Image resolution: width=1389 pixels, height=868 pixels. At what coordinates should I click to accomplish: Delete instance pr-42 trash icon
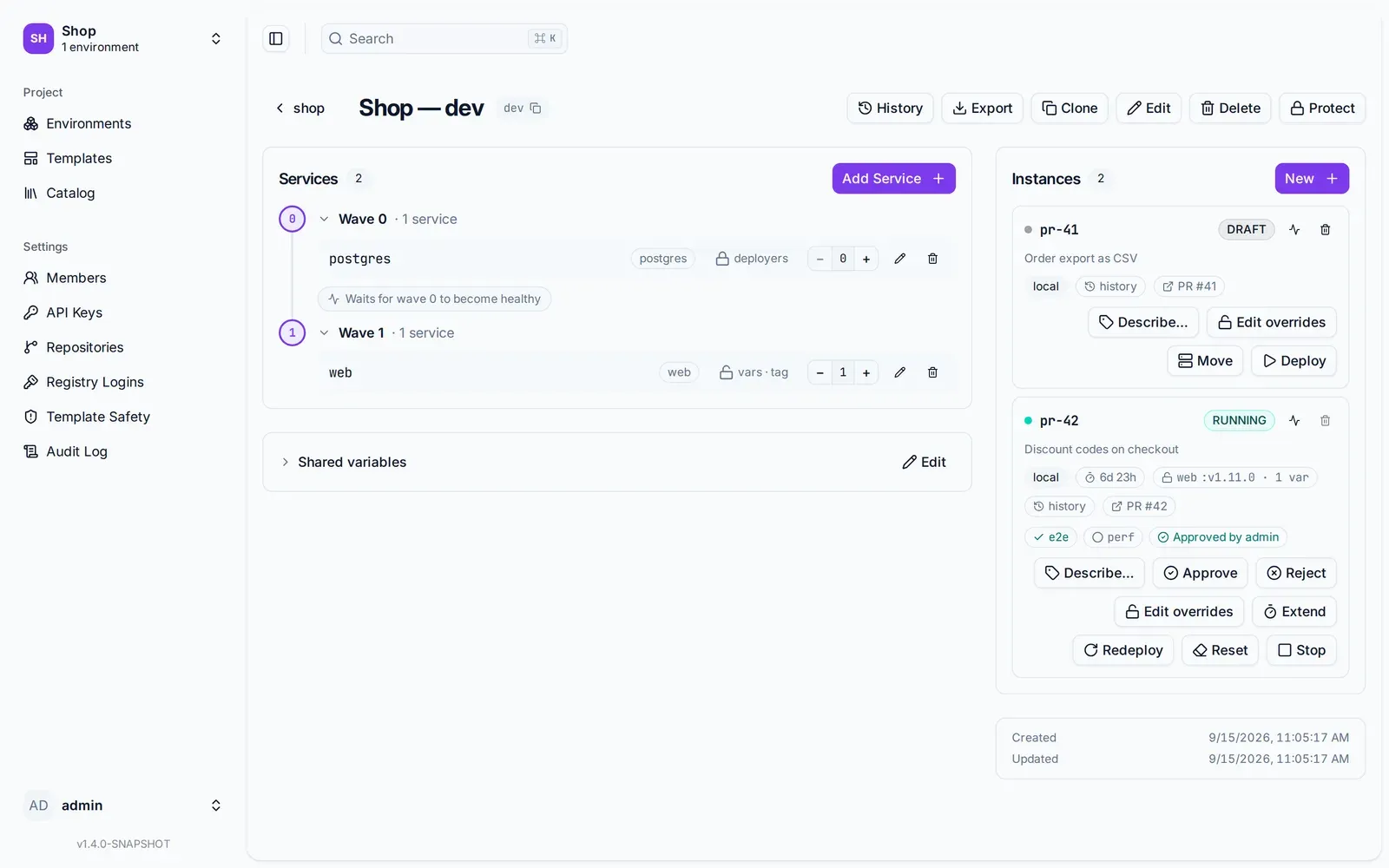point(1326,420)
